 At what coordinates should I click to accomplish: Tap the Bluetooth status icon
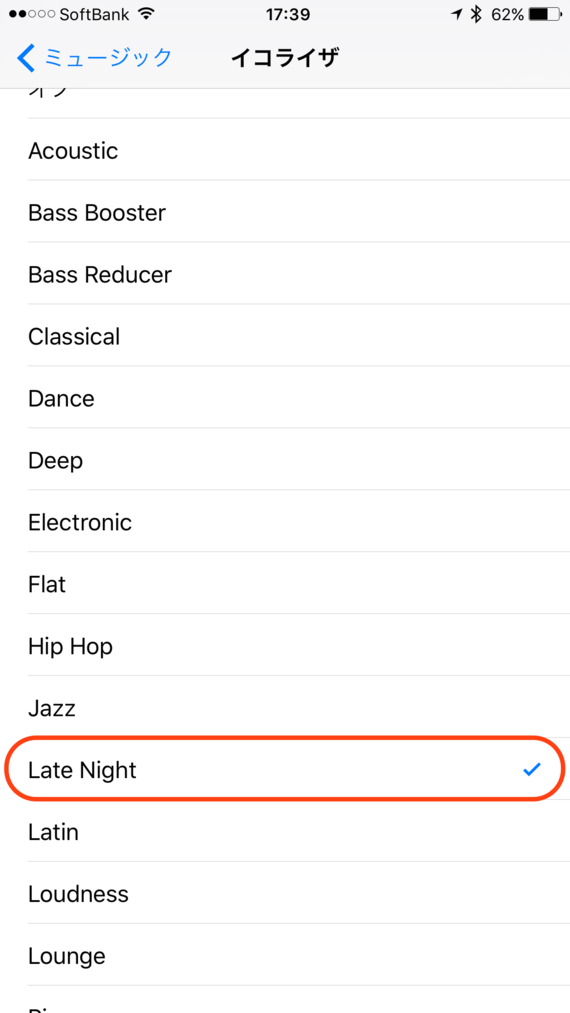pos(476,14)
